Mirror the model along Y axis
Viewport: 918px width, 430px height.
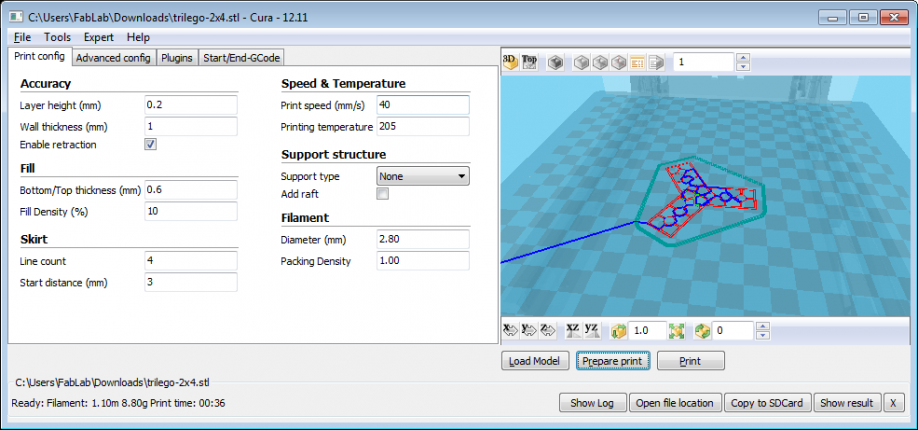(530, 331)
